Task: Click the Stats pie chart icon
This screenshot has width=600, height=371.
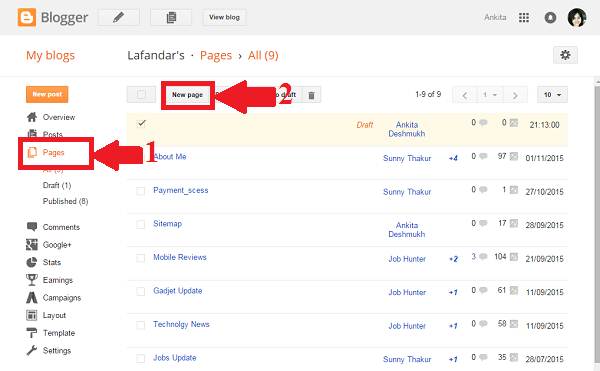Action: coord(32,262)
